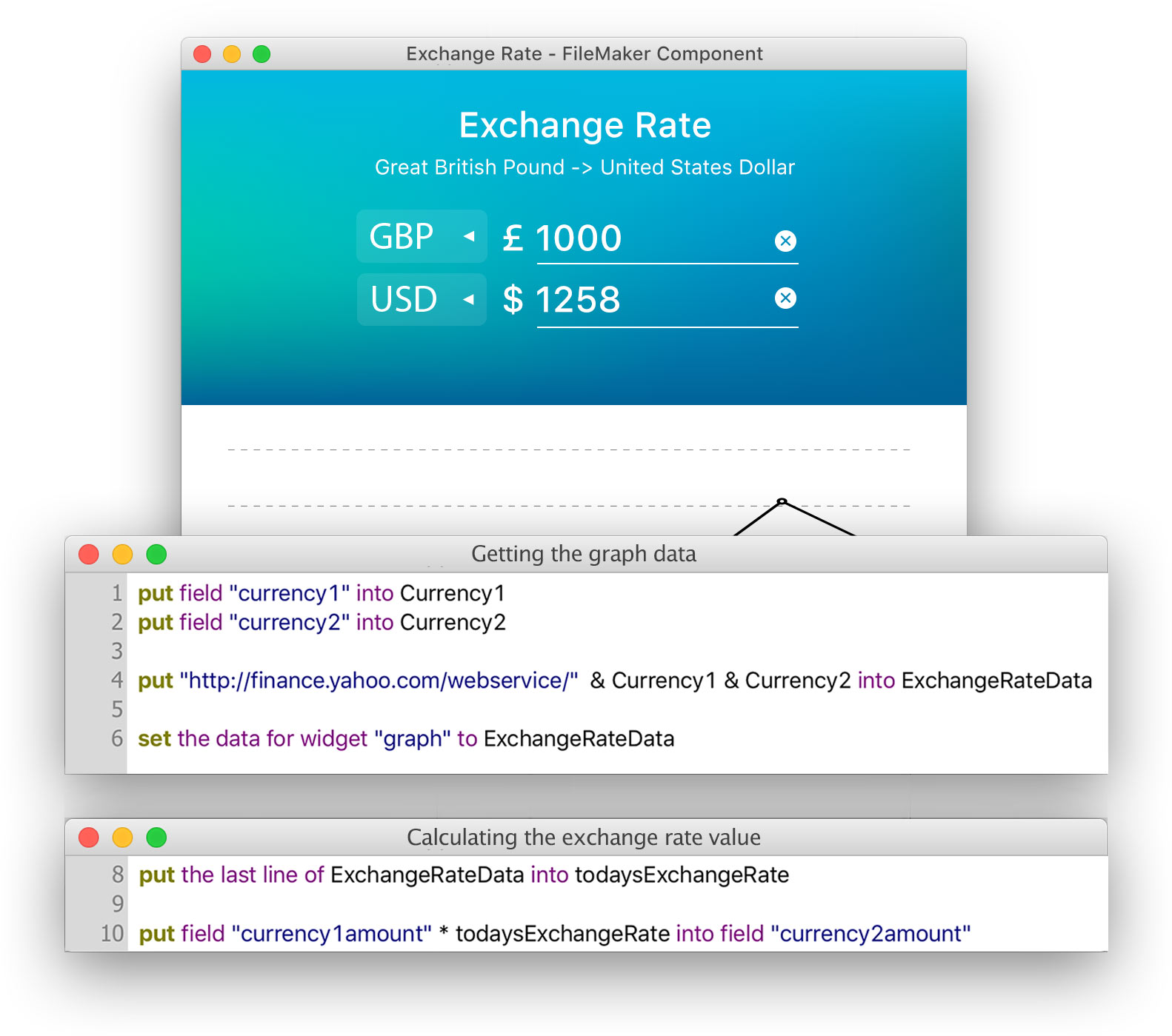Click the Calculating the exchange rate value title
1172x1036 pixels.
584,838
